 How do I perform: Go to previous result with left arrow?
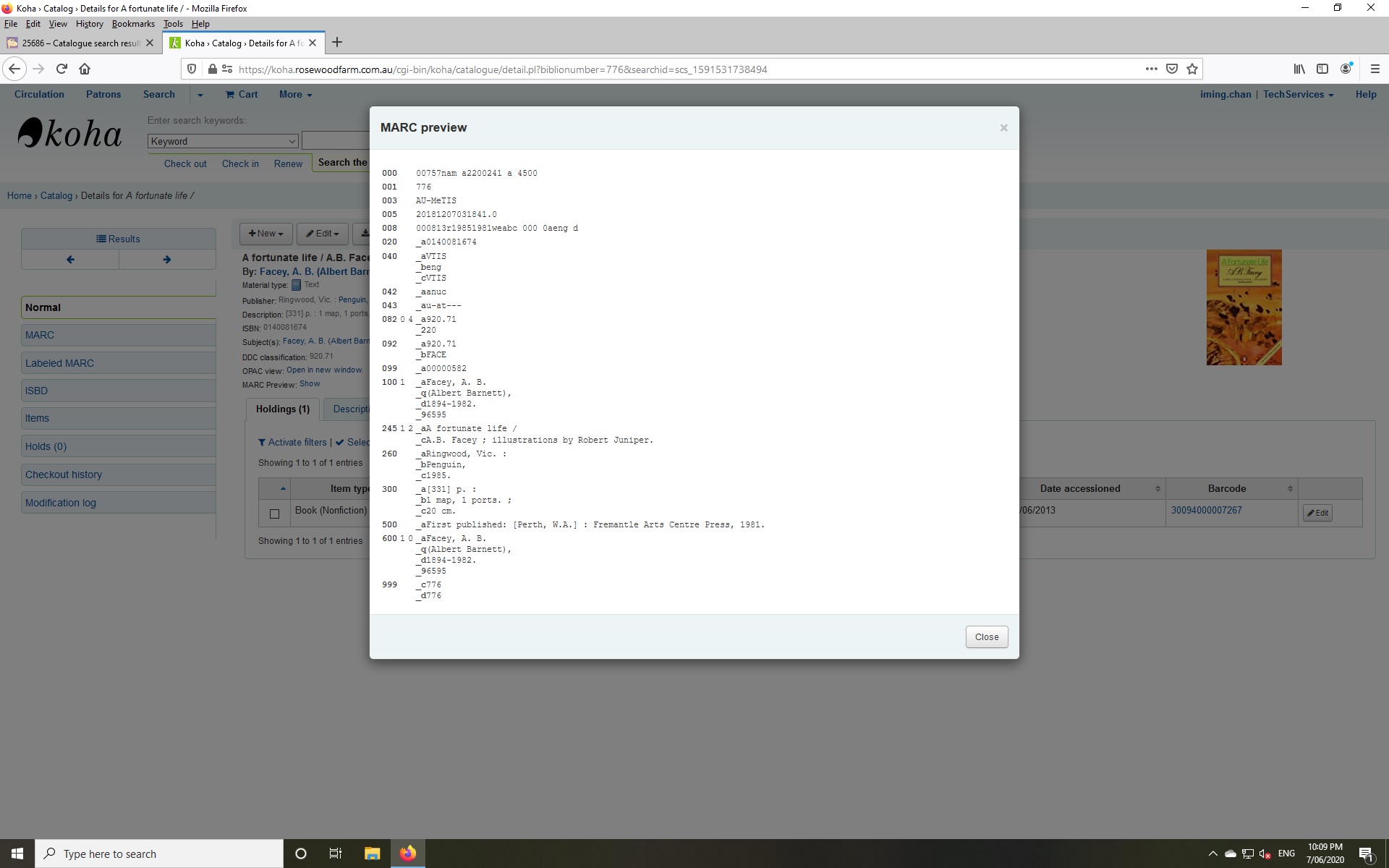pos(70,260)
